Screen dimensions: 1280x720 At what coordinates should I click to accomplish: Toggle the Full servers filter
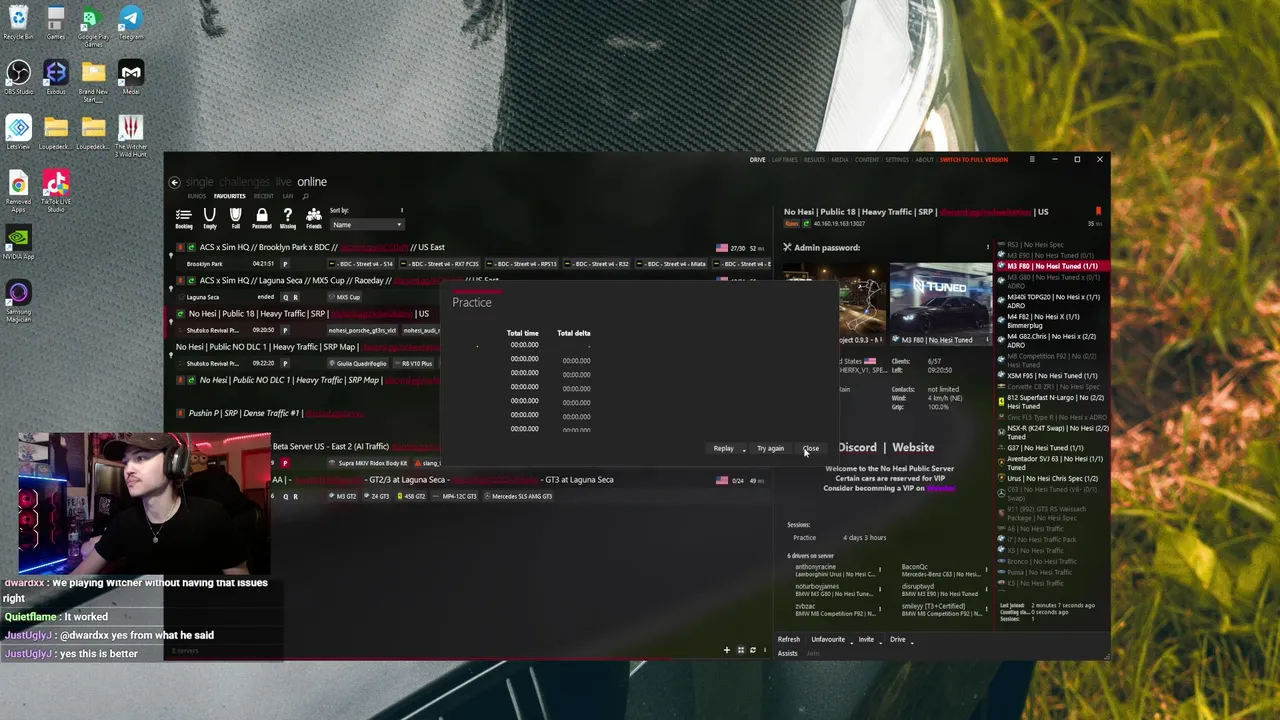pyautogui.click(x=236, y=218)
